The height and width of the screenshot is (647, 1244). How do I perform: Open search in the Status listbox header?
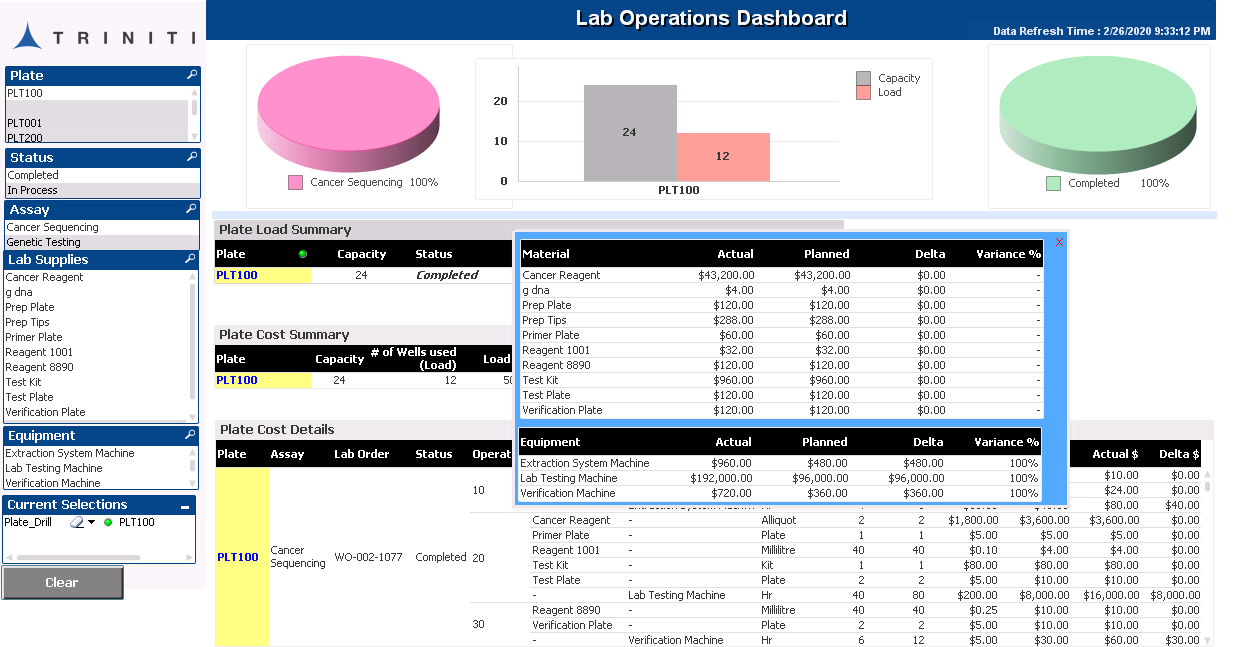(x=192, y=157)
